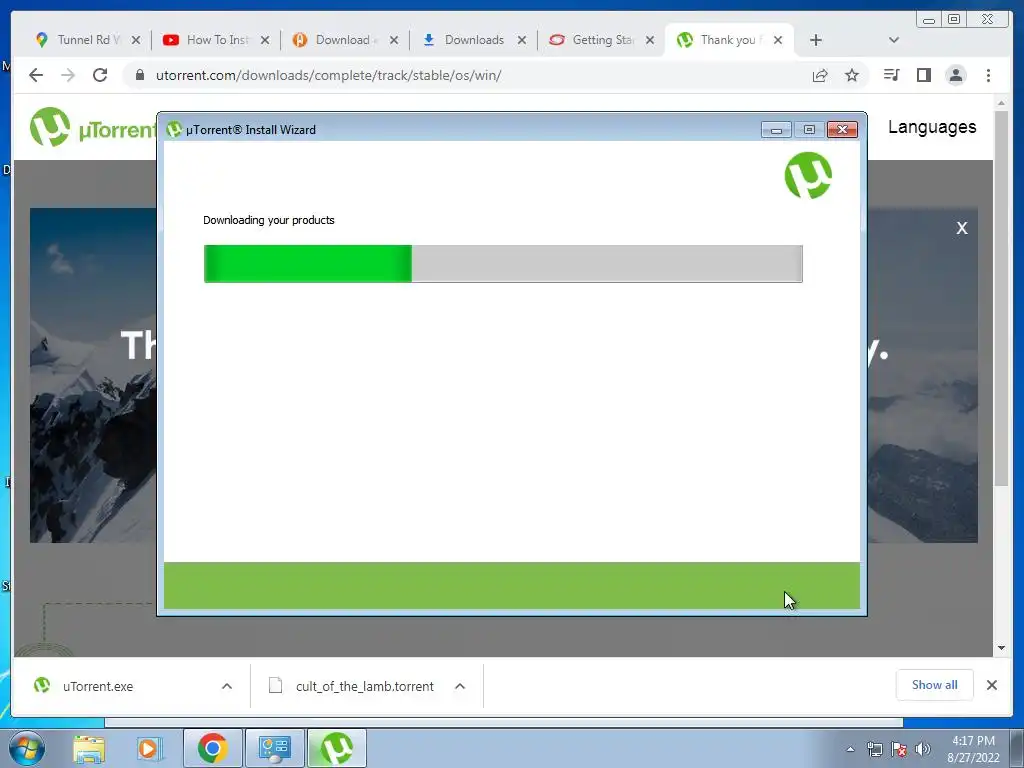The width and height of the screenshot is (1024, 768).
Task: Open Chrome's three-dot menu
Action: [x=988, y=75]
